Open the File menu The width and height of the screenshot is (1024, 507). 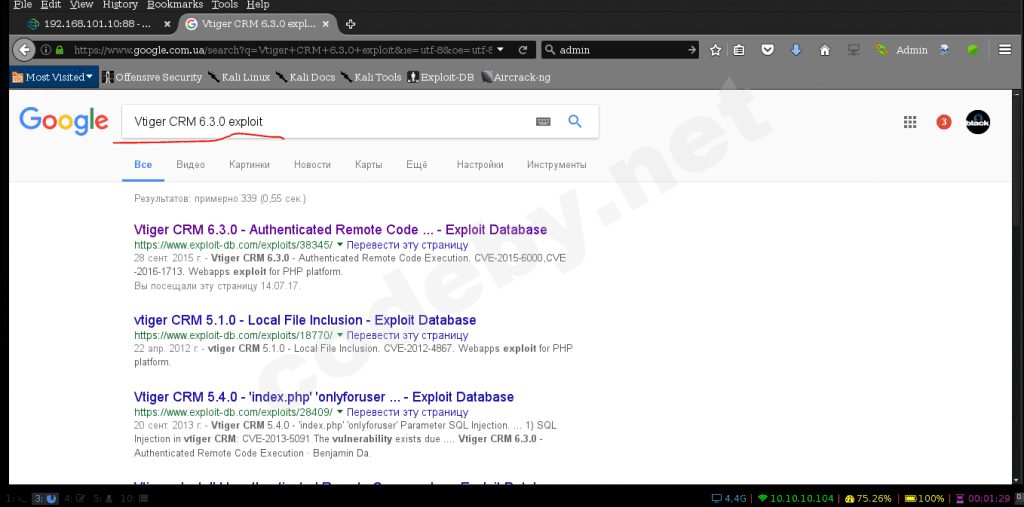point(23,5)
